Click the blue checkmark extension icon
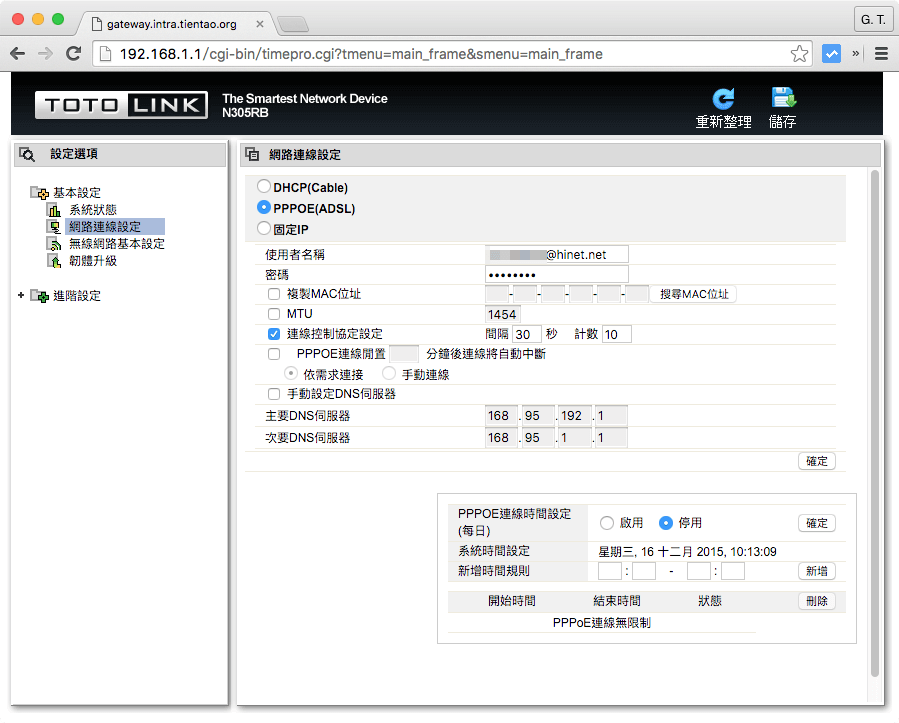899x723 pixels. [831, 54]
